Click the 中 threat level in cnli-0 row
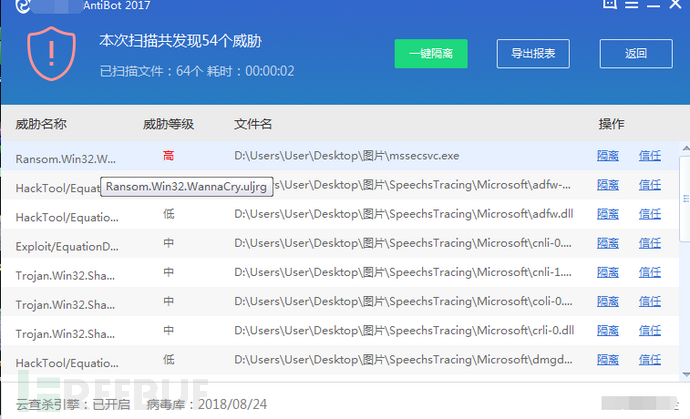 (x=169, y=243)
